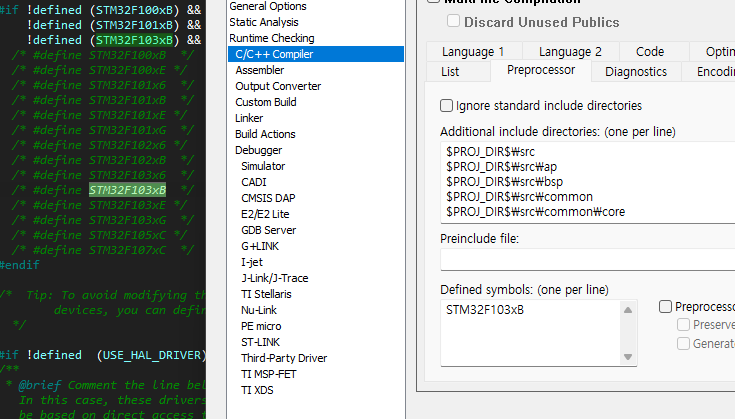Select ST-LINK debugger option

260,342
